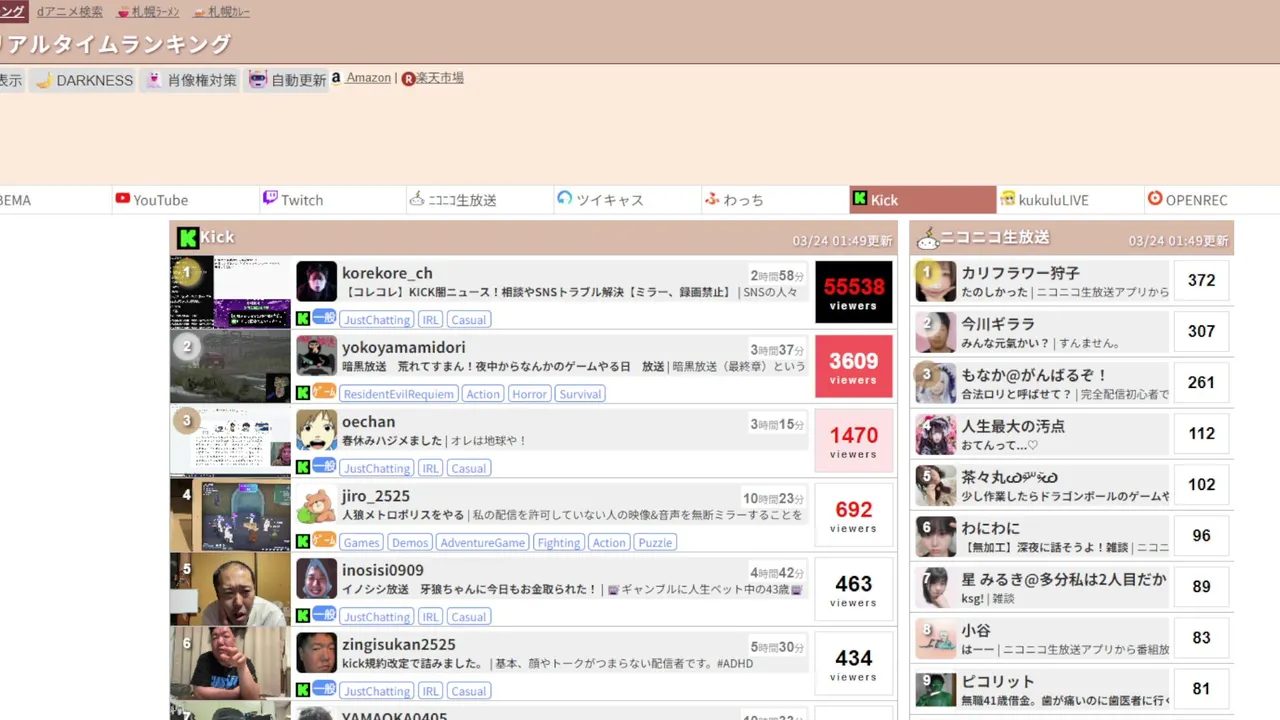This screenshot has height=720, width=1280.
Task: Open inosisi0909 stream thumbnail
Action: pyautogui.click(x=230, y=589)
